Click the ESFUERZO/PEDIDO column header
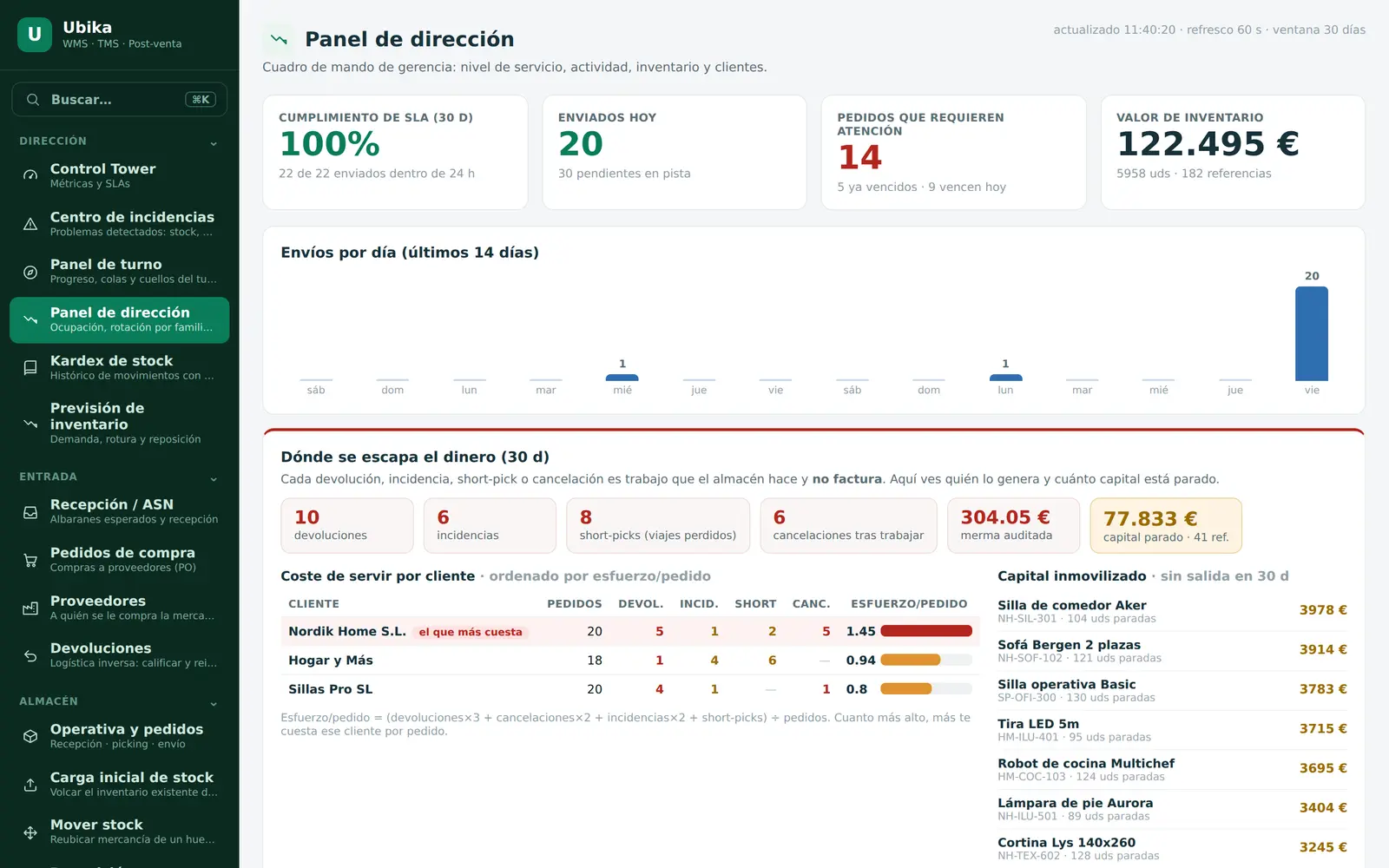This screenshot has width=1389, height=868. coord(909,604)
